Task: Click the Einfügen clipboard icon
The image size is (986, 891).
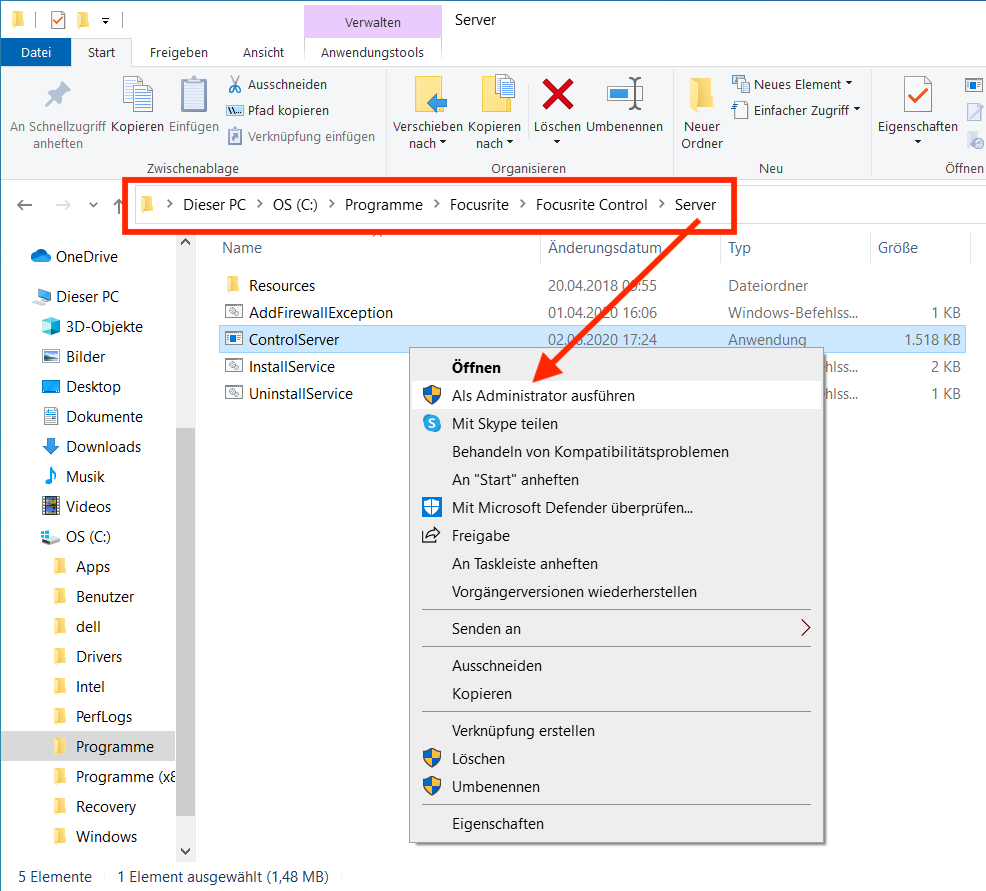Action: pyautogui.click(x=193, y=97)
